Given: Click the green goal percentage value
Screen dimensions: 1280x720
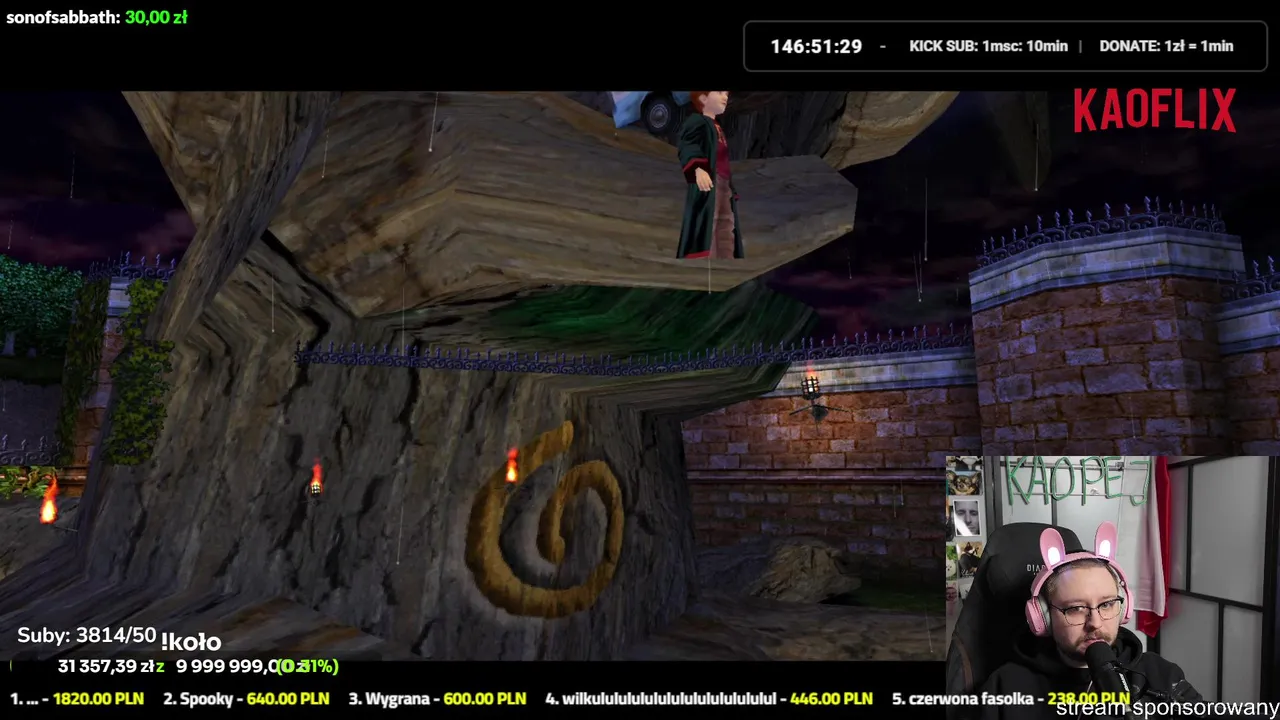Looking at the screenshot, I should coord(308,666).
